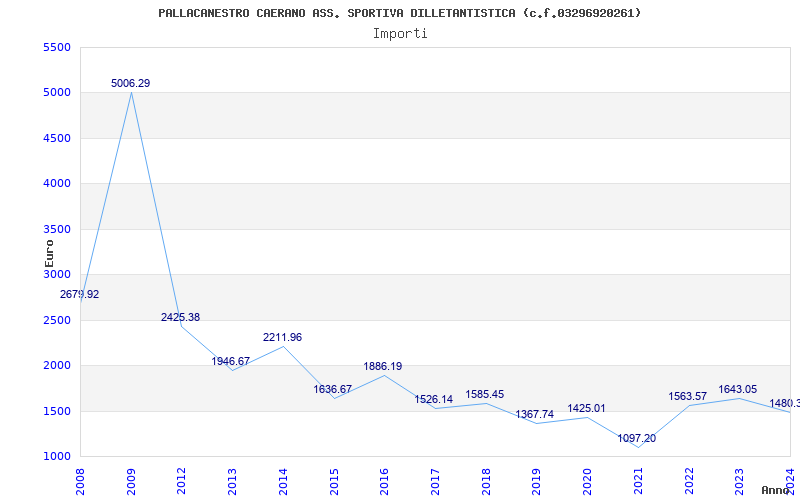Click the x-axis year 2016
800x500 pixels.
[x=384, y=482]
